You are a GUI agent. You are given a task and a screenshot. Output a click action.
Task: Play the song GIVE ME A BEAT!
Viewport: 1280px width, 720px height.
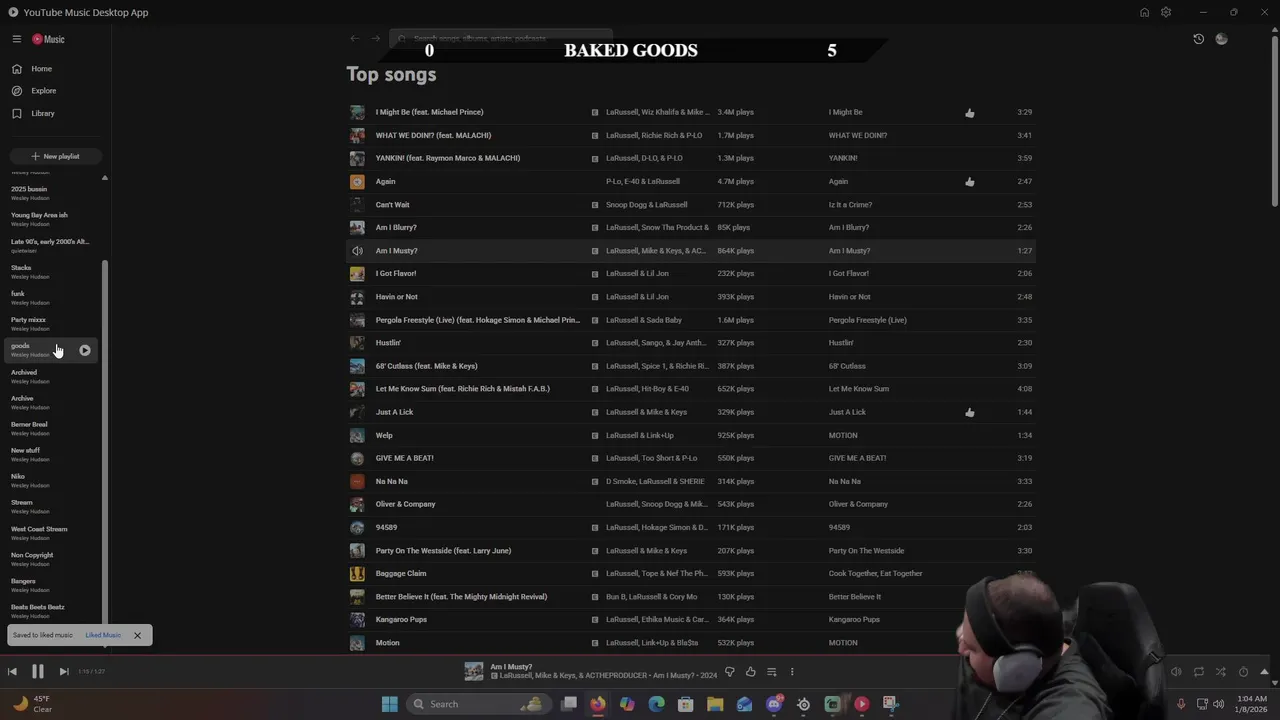405,458
